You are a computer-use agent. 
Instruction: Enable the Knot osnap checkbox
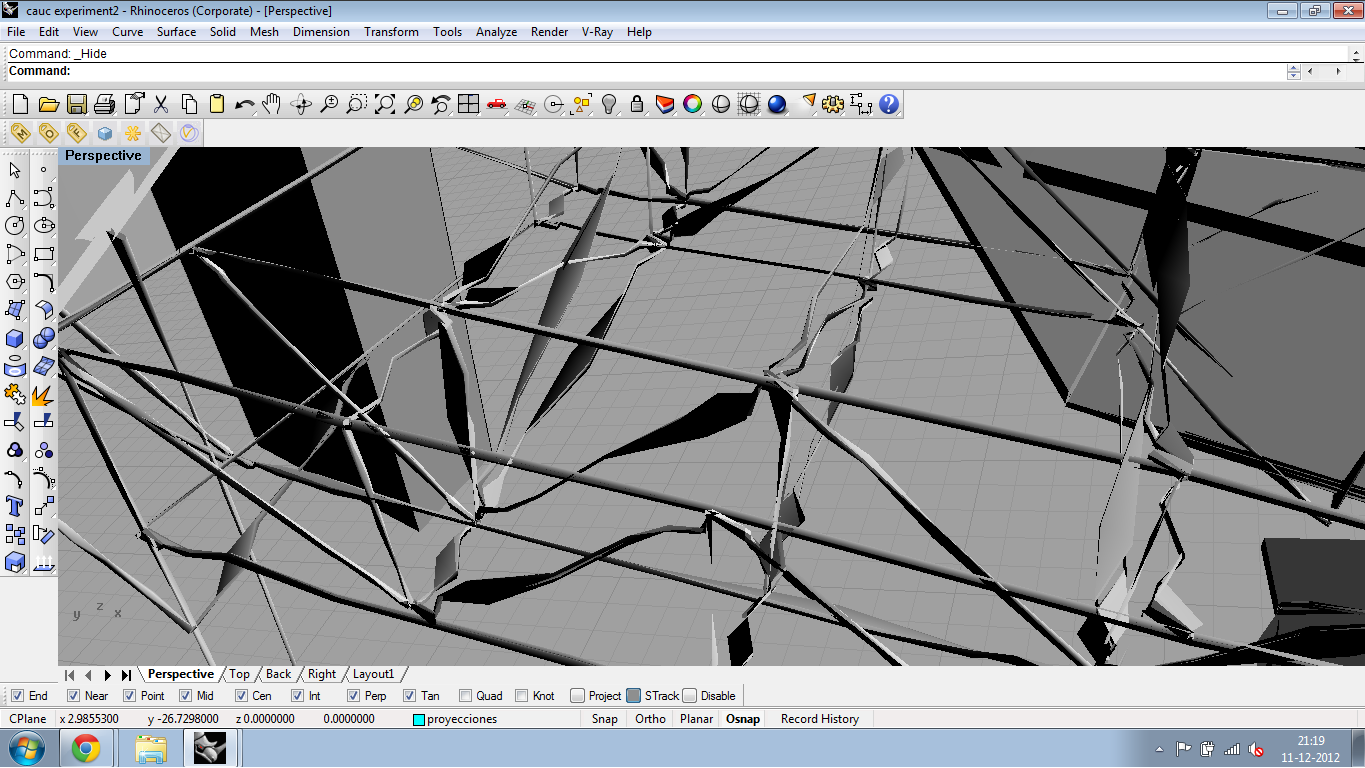(521, 696)
